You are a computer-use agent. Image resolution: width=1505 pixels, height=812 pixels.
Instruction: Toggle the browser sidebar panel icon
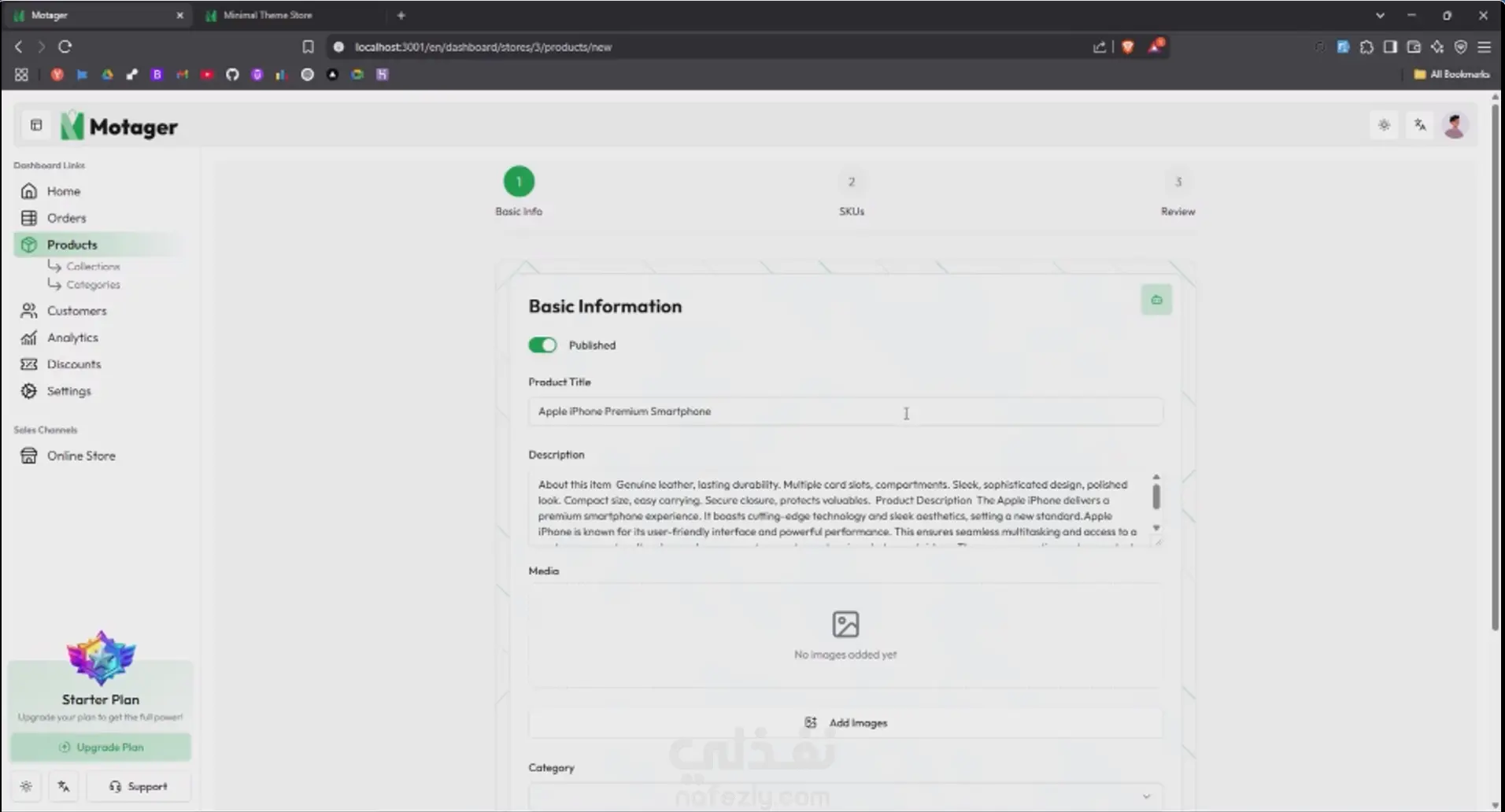(1390, 47)
